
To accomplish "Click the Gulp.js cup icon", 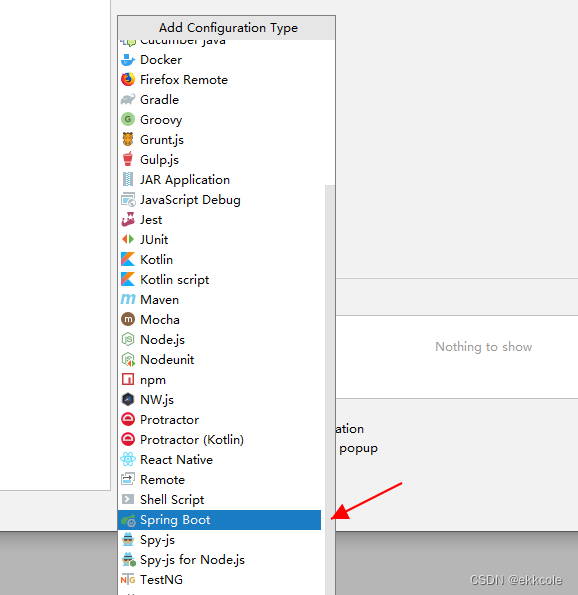I will pos(128,159).
